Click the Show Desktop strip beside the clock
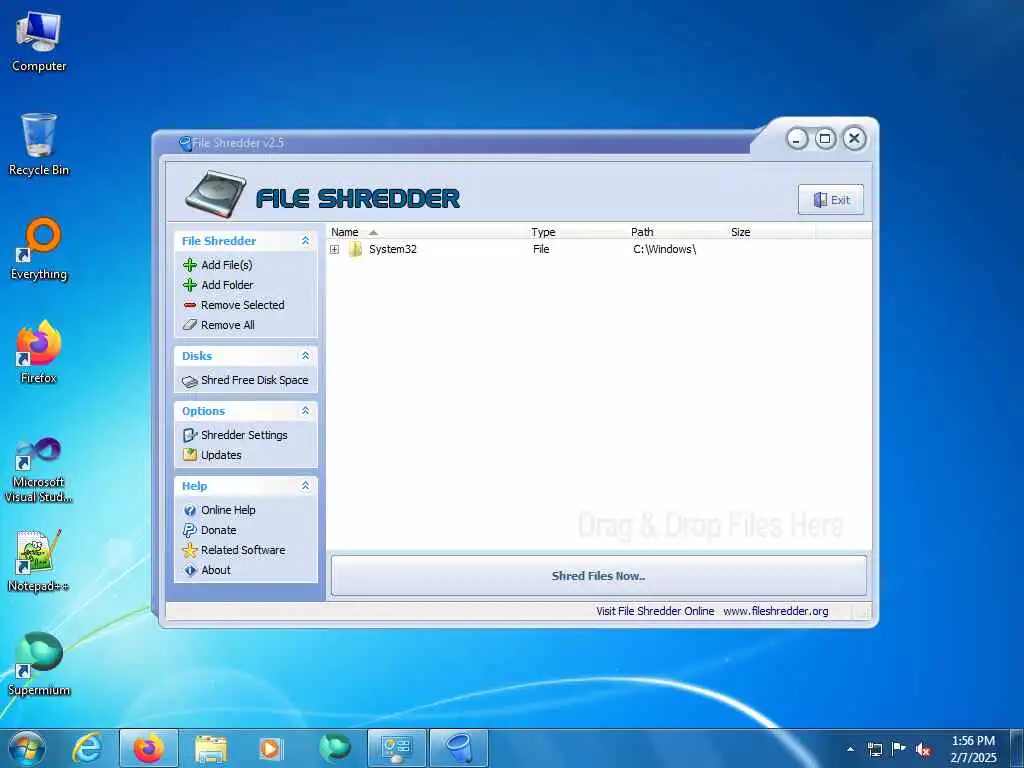Image resolution: width=1024 pixels, height=768 pixels. pyautogui.click(x=1017, y=748)
